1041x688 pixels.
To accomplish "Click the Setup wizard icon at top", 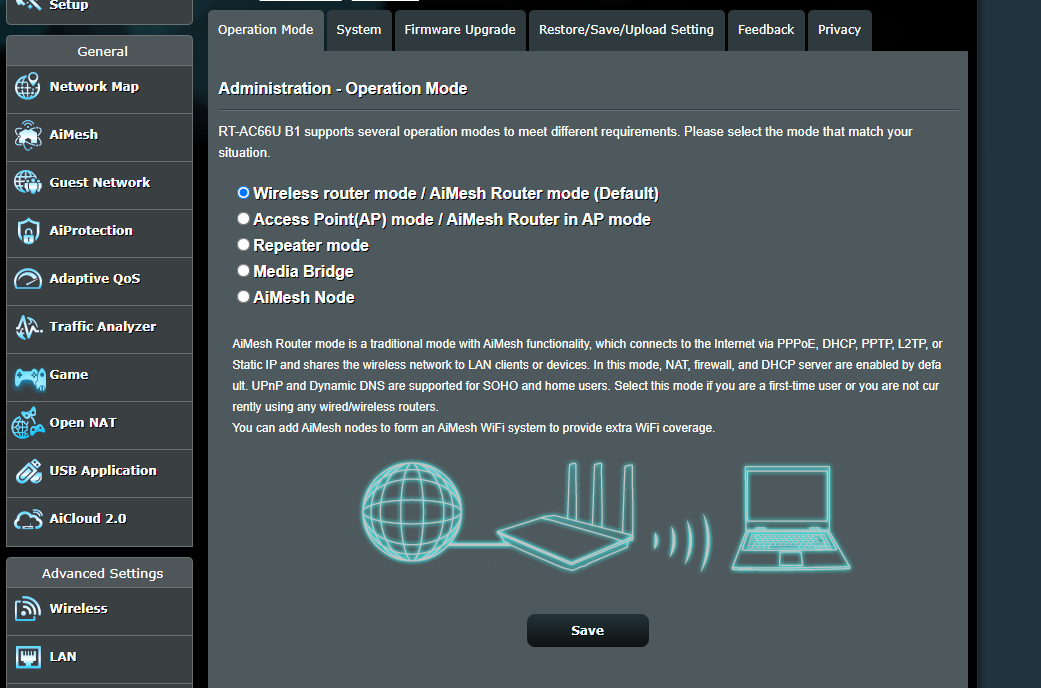I will click(28, 5).
